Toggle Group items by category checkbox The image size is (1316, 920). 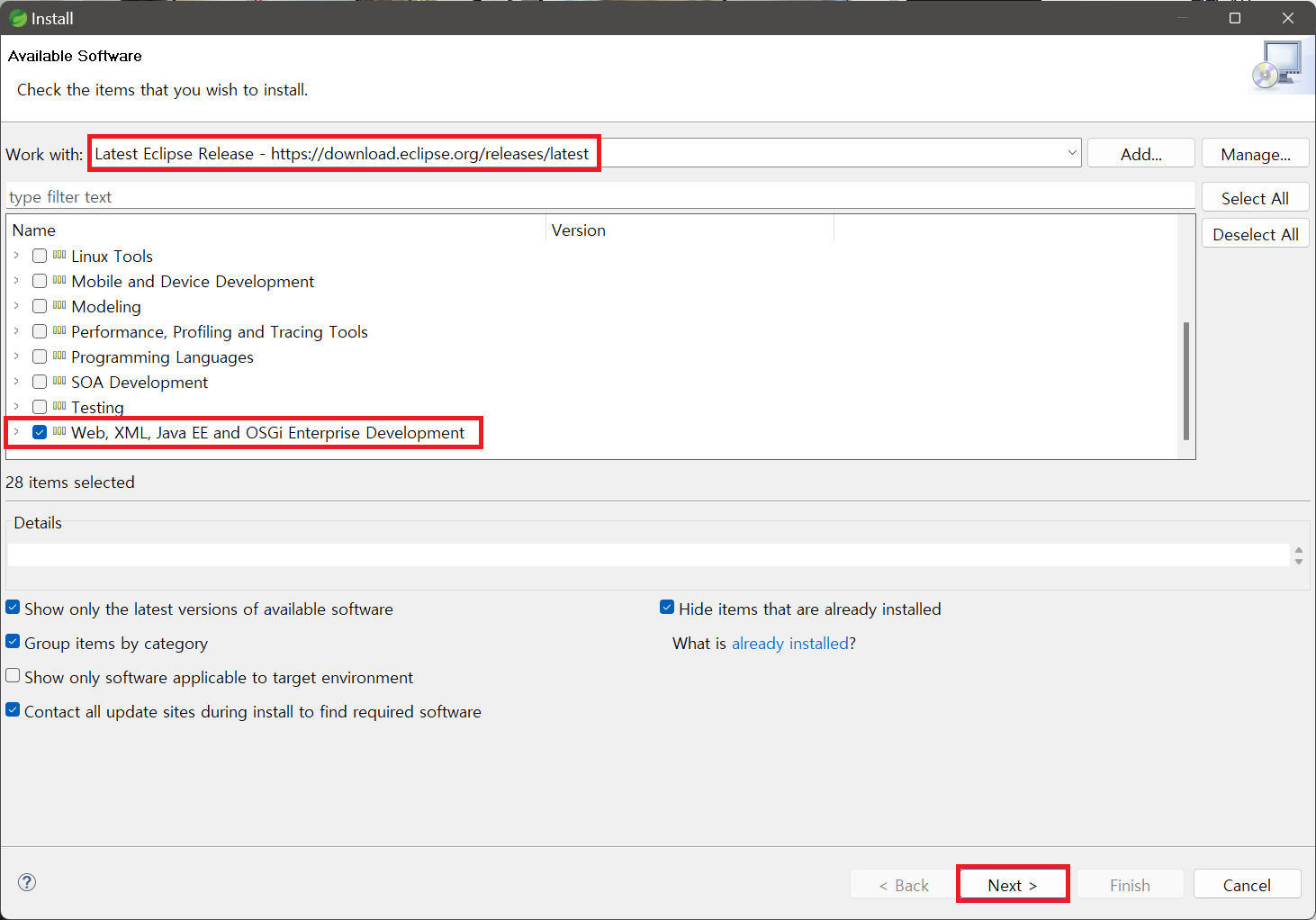tap(13, 642)
